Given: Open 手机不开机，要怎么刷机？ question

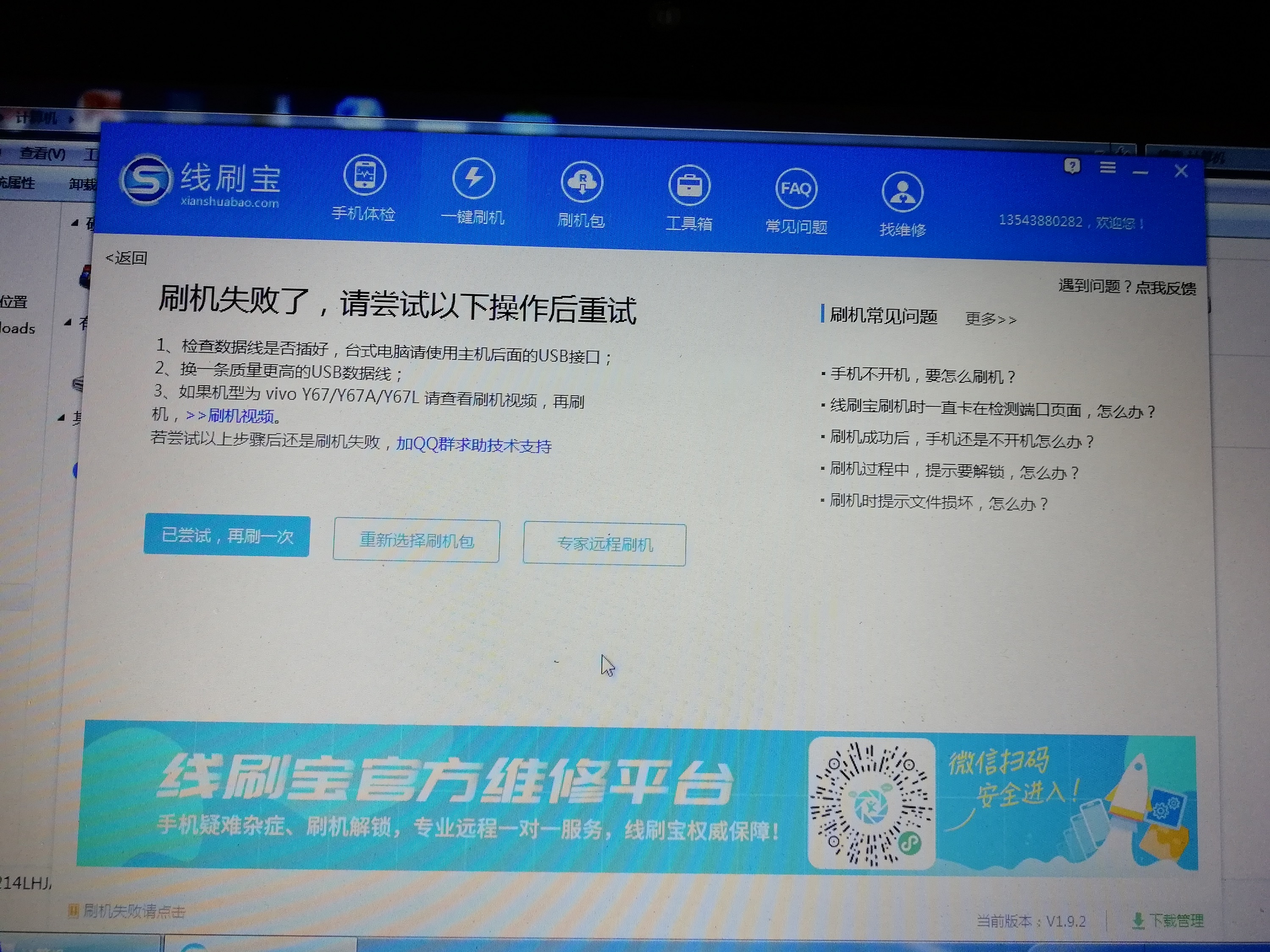Looking at the screenshot, I should (x=922, y=376).
